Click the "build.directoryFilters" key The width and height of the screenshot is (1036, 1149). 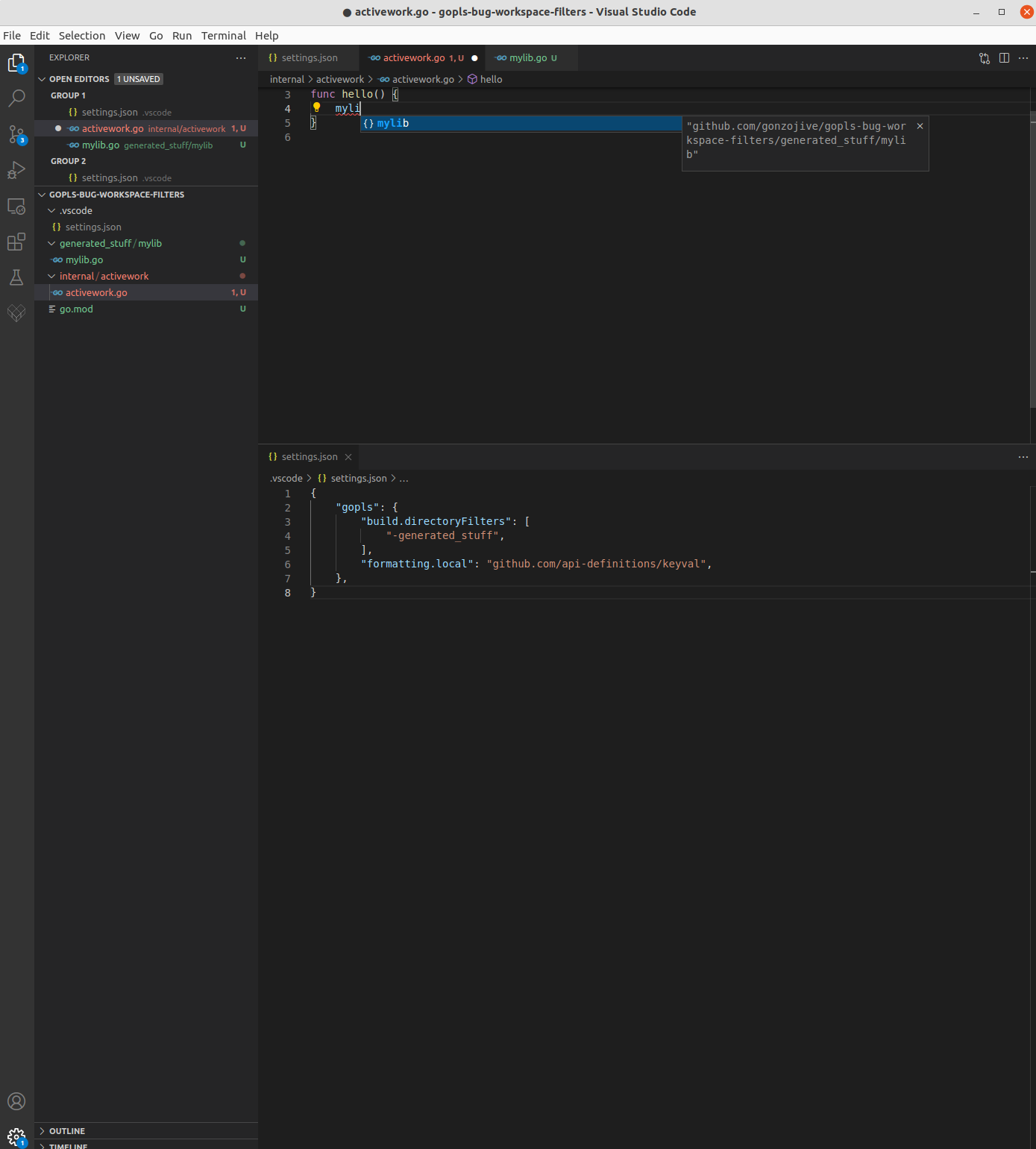tap(436, 521)
